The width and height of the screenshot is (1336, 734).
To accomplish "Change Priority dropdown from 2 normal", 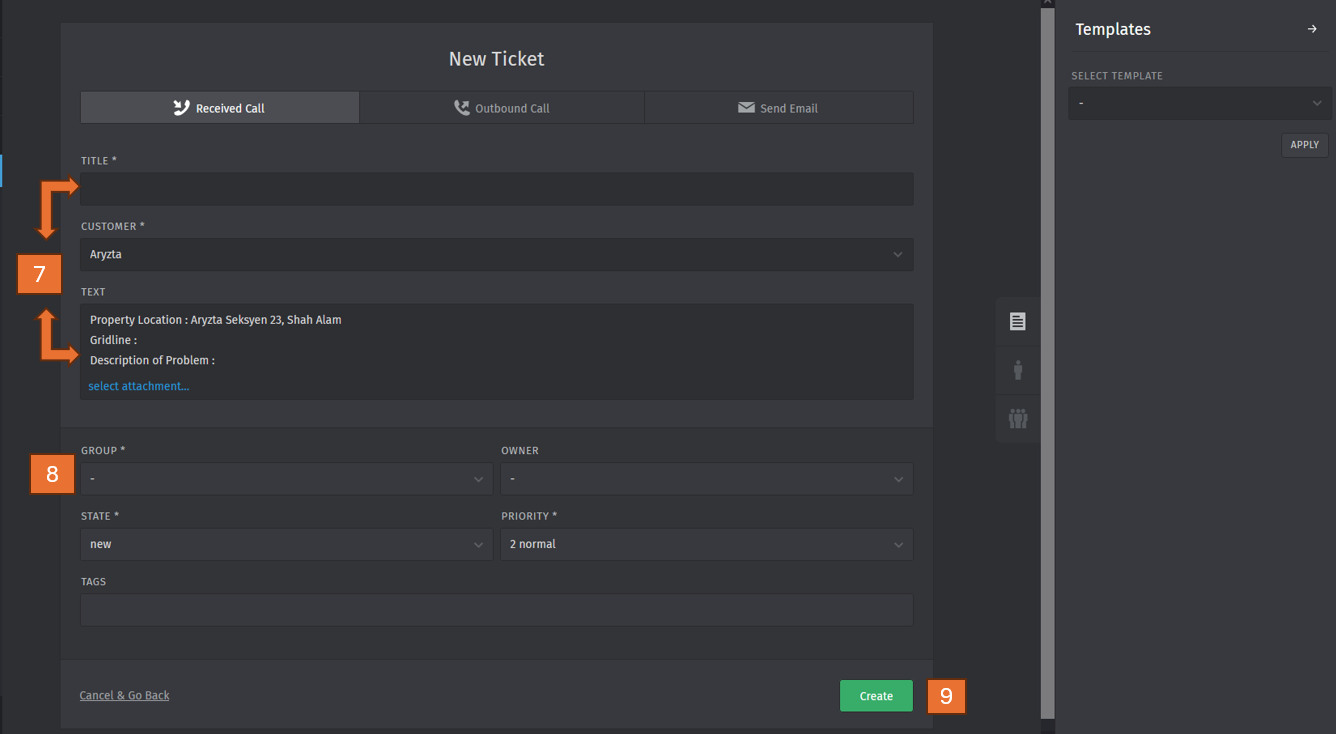I will 706,545.
